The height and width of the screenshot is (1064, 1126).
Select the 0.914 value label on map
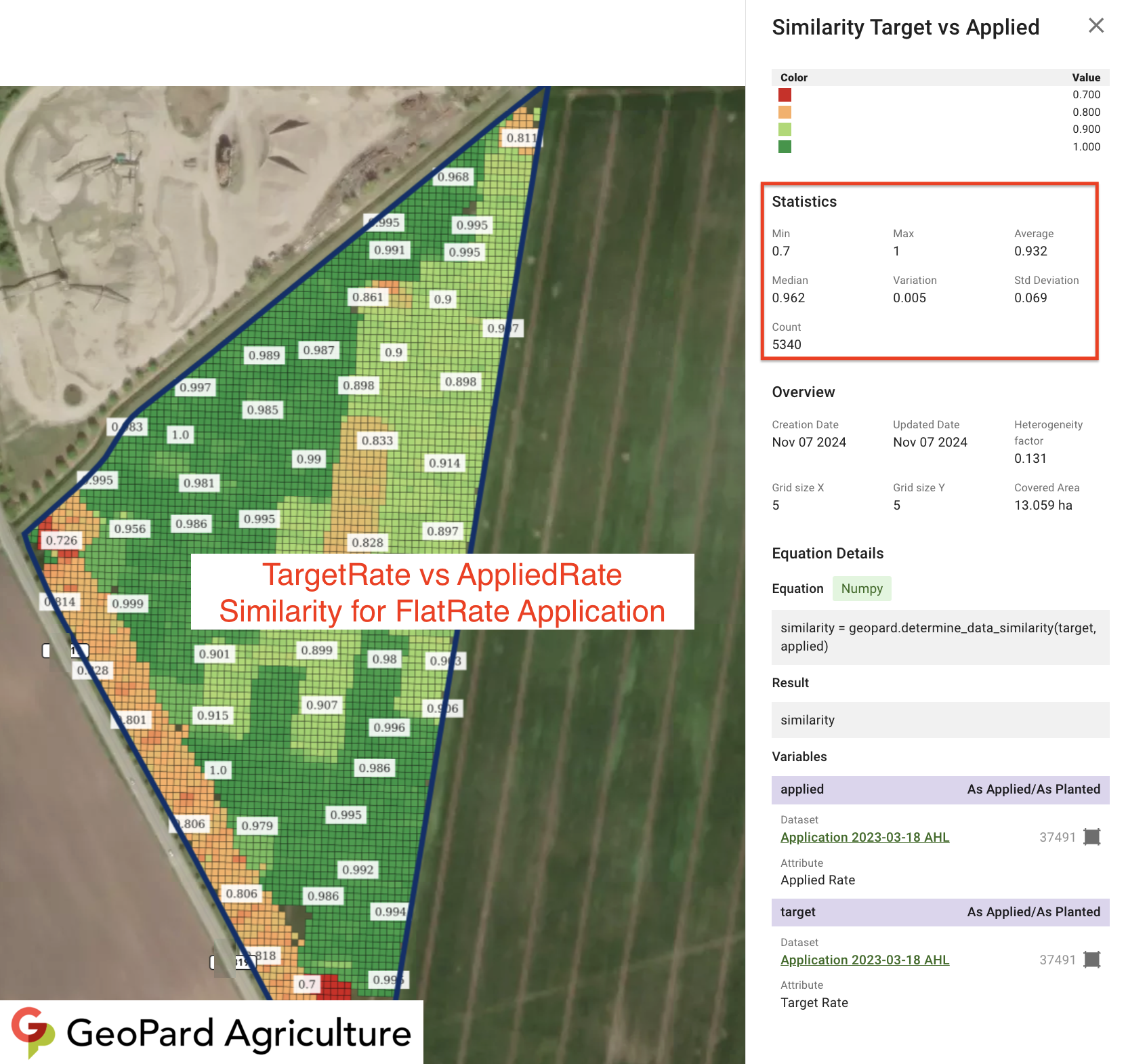click(444, 463)
